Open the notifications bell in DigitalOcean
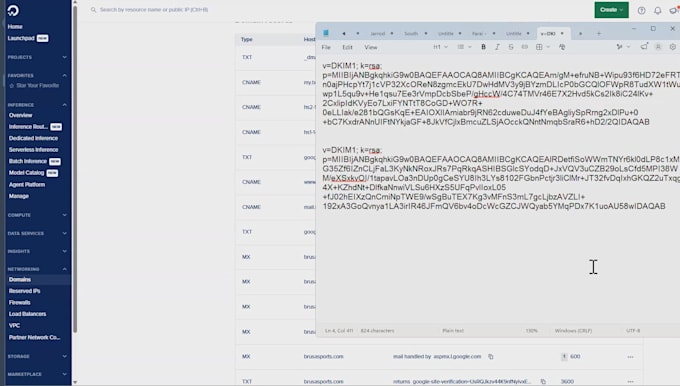The width and height of the screenshot is (680, 386). (657, 10)
